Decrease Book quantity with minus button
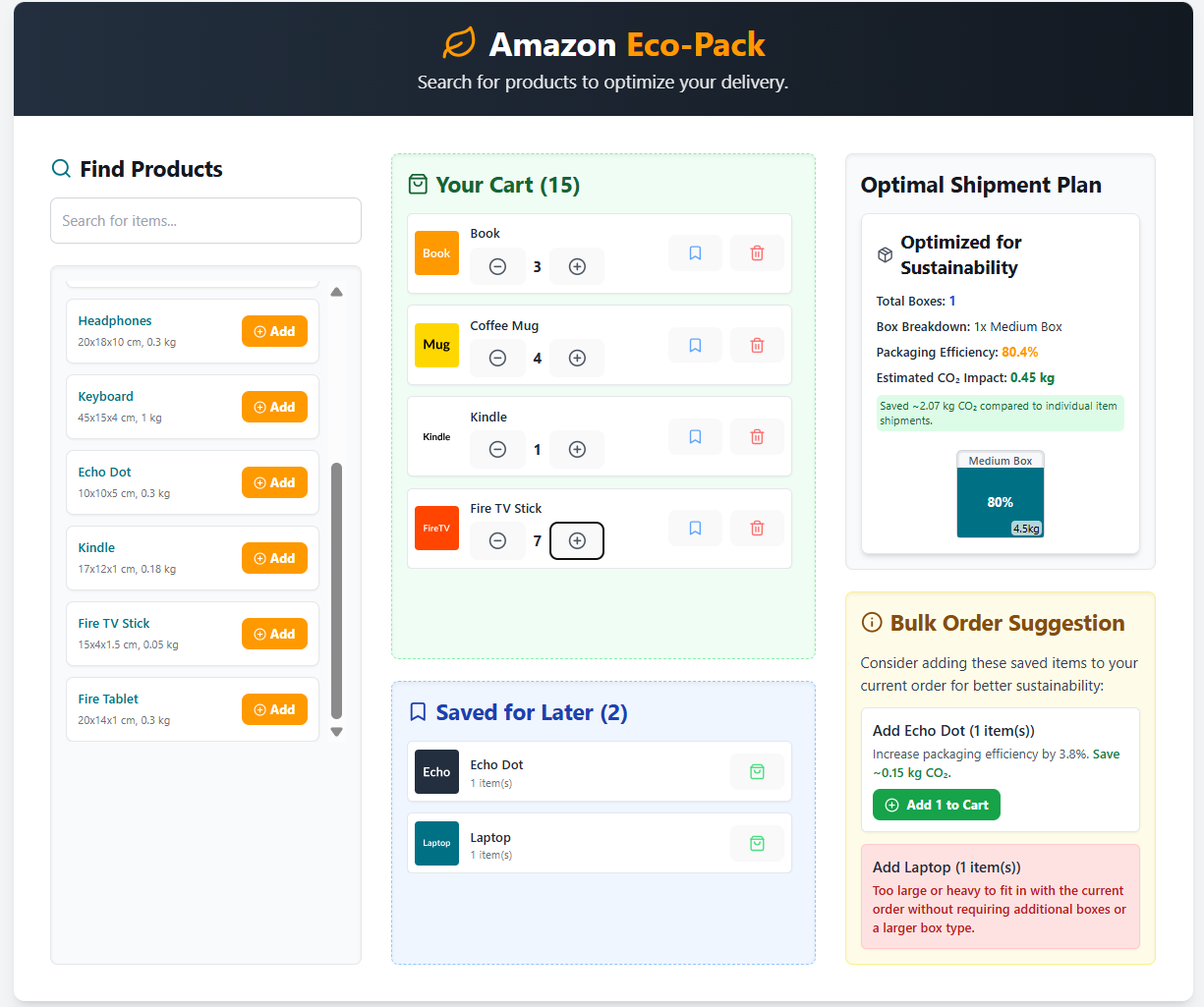This screenshot has height=1007, width=1204. point(497,266)
